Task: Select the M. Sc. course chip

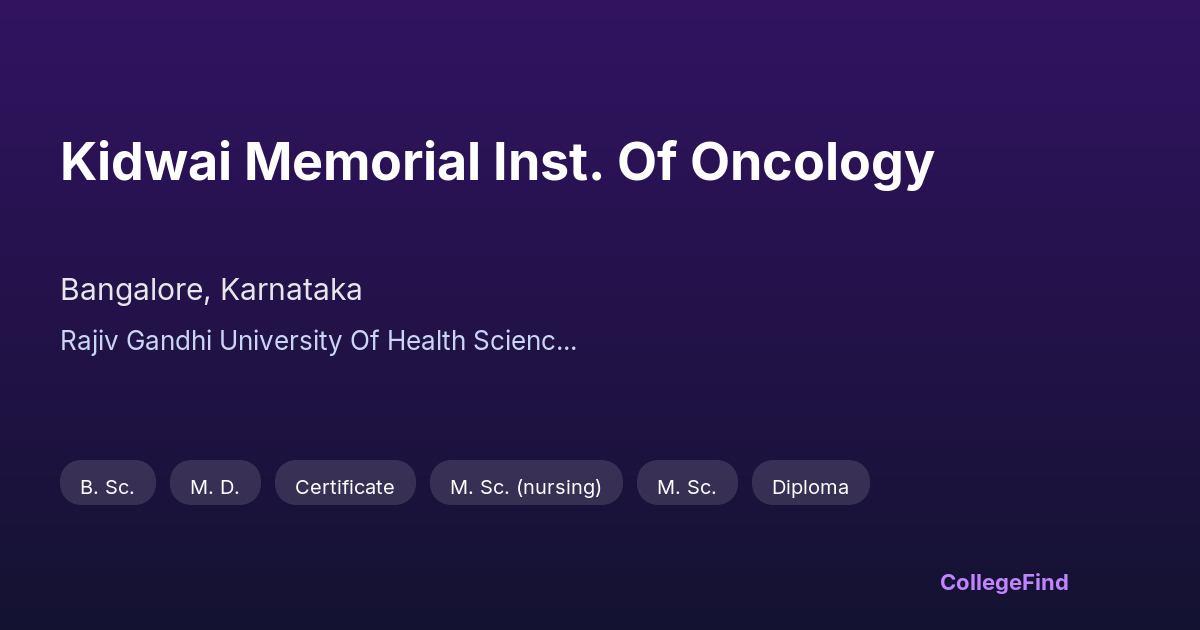Action: point(687,487)
